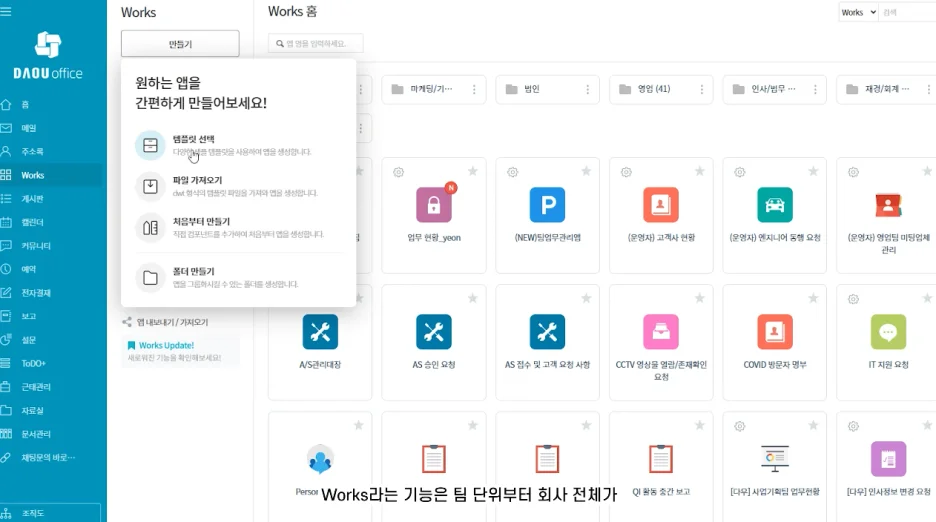
Task: Open 법인 folder options menu
Action: coord(587,89)
